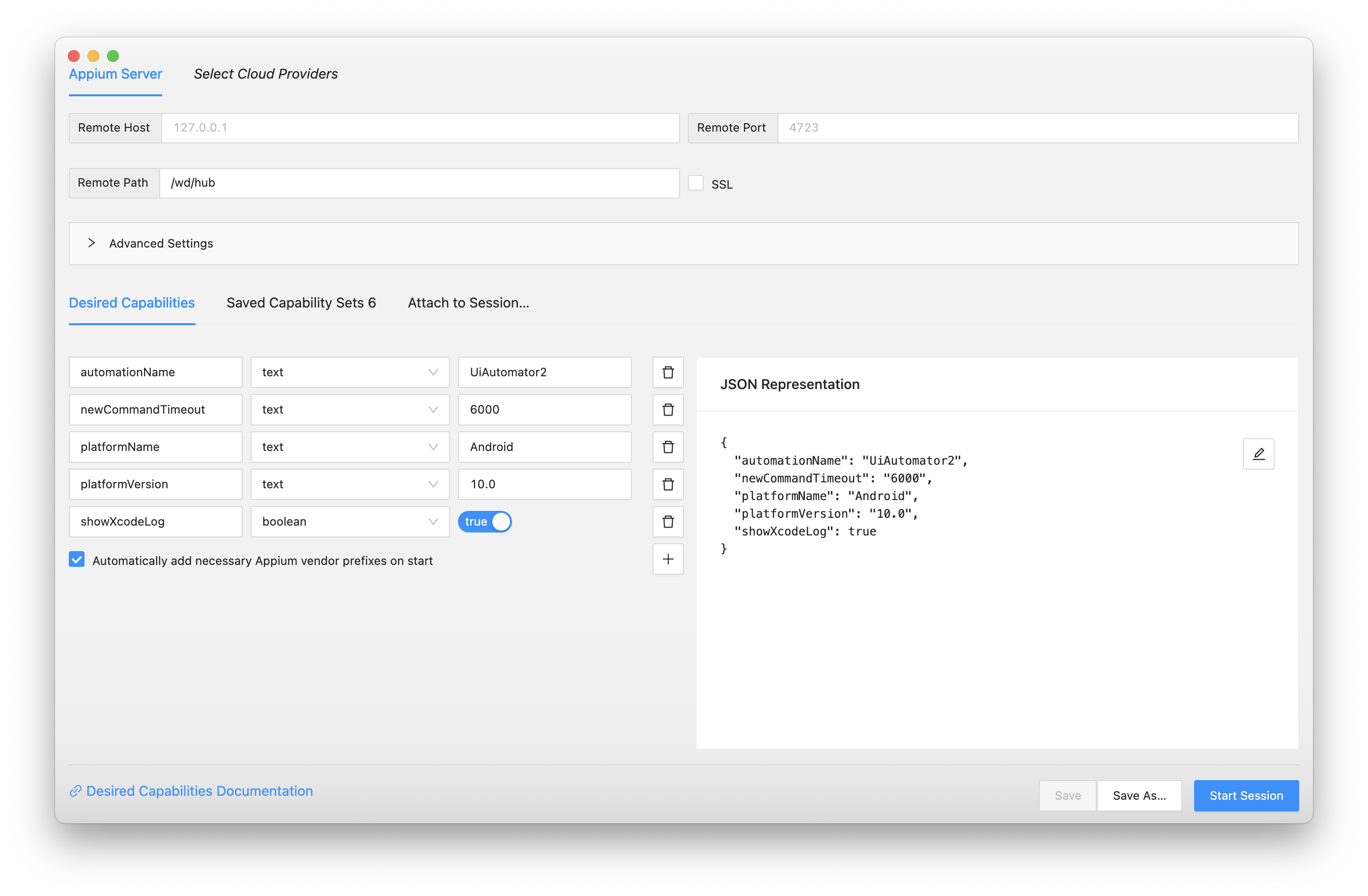Check automatically add Appium vendor prefixes
Viewport: 1368px width, 896px height.
(79, 560)
